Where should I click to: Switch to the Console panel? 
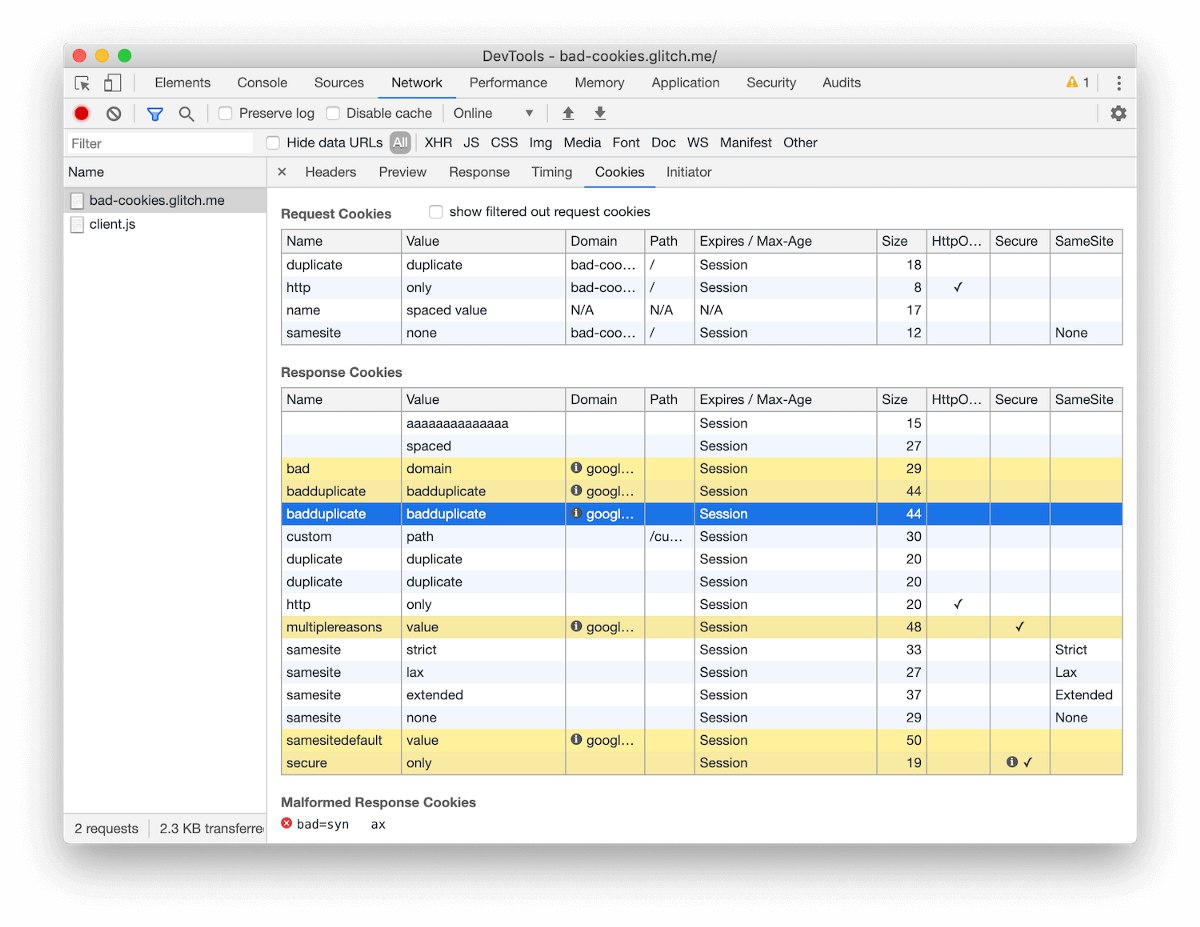click(x=262, y=83)
